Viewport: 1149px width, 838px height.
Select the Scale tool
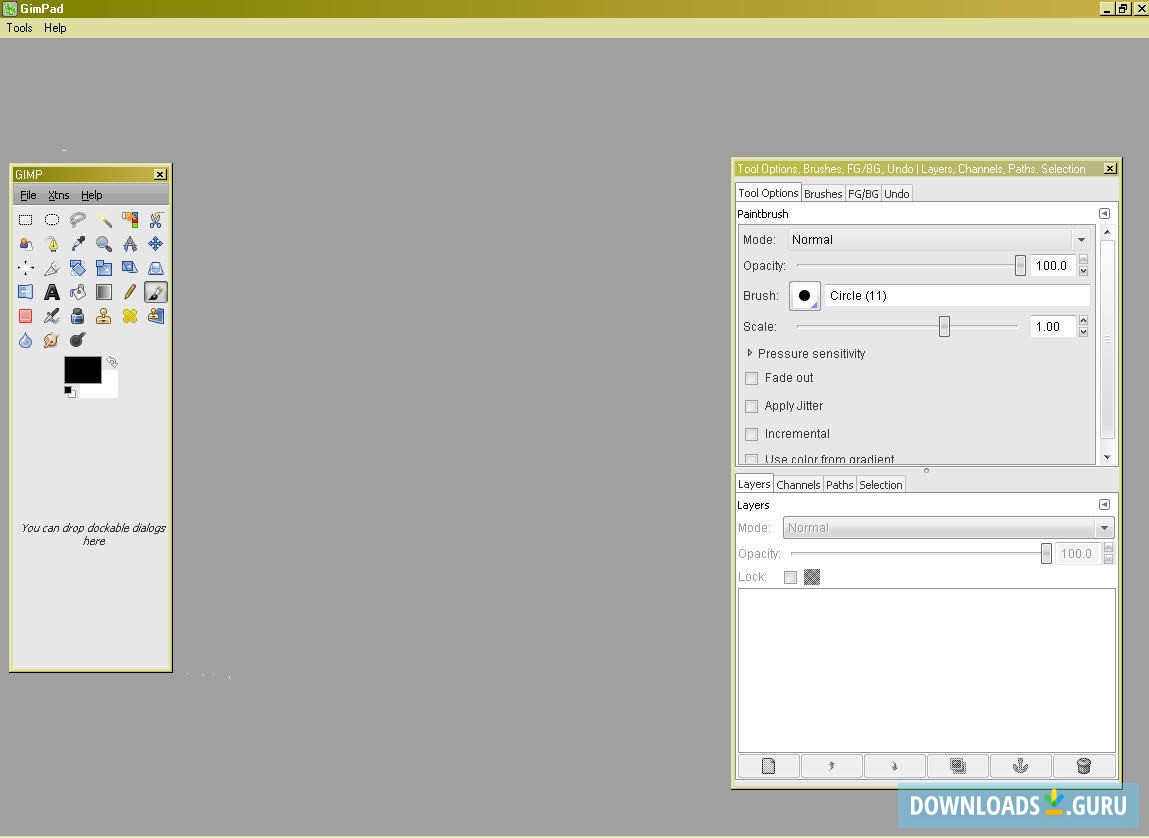104,268
